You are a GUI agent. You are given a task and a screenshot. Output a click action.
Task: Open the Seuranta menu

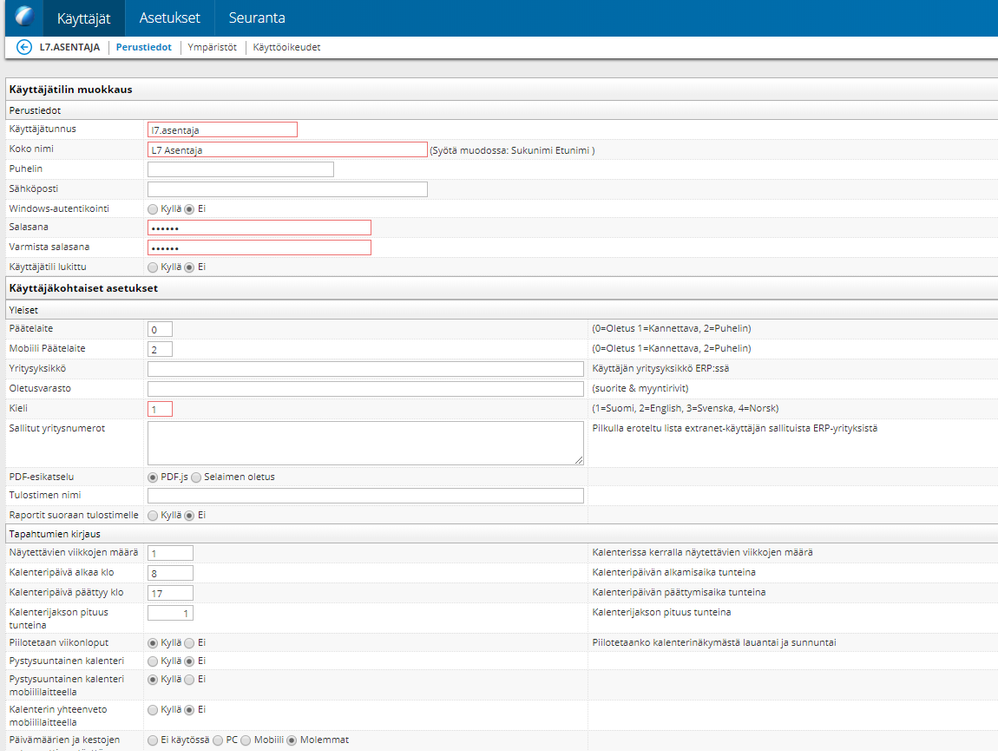pyautogui.click(x=257, y=18)
